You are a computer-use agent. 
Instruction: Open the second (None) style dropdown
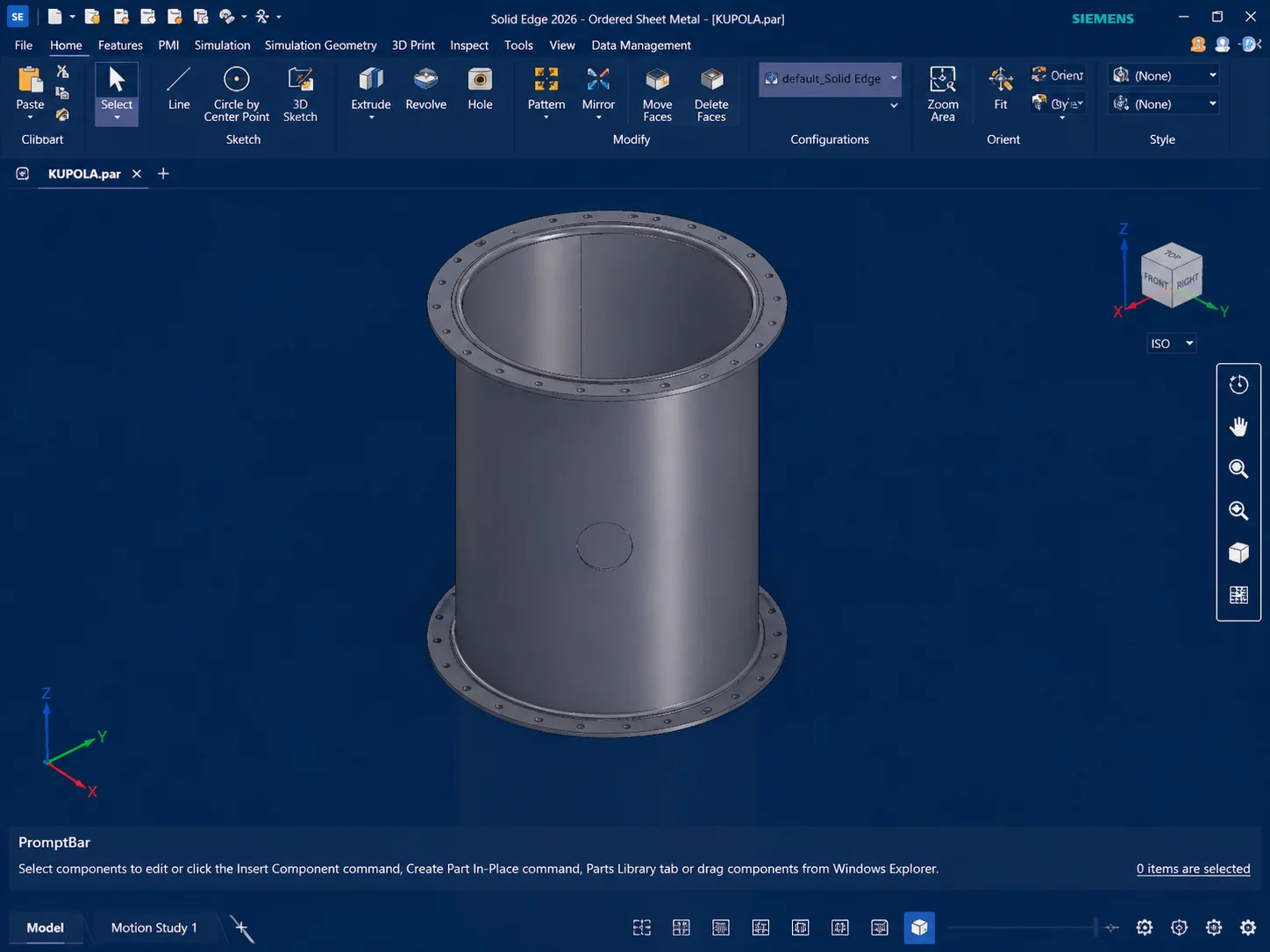1164,103
